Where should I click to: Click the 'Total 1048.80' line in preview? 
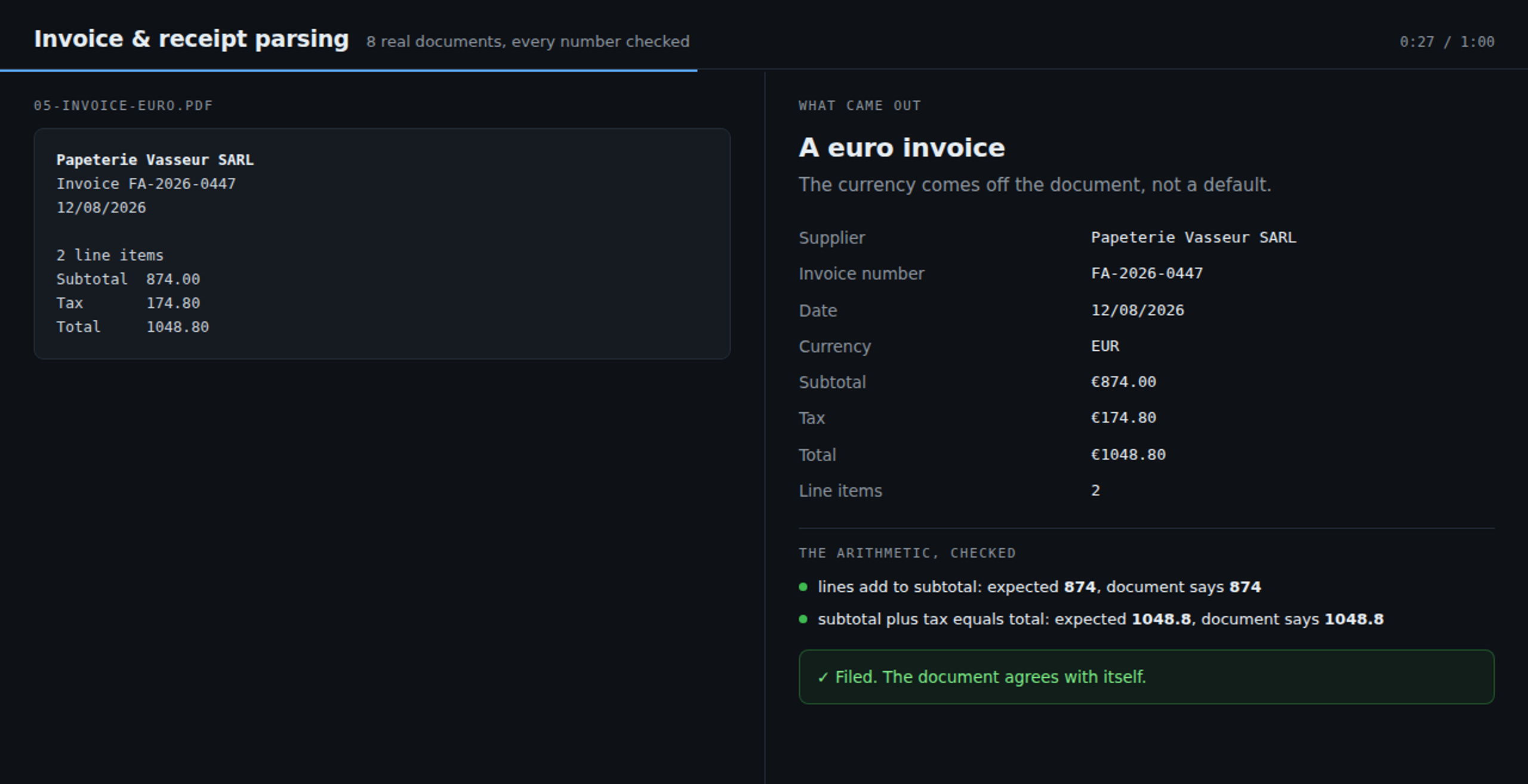[x=133, y=327]
